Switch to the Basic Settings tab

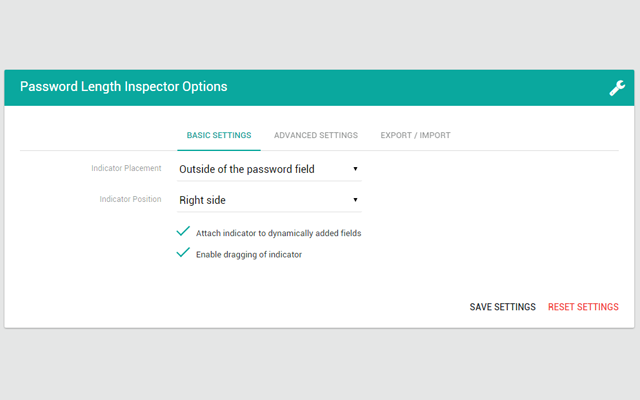tap(219, 136)
